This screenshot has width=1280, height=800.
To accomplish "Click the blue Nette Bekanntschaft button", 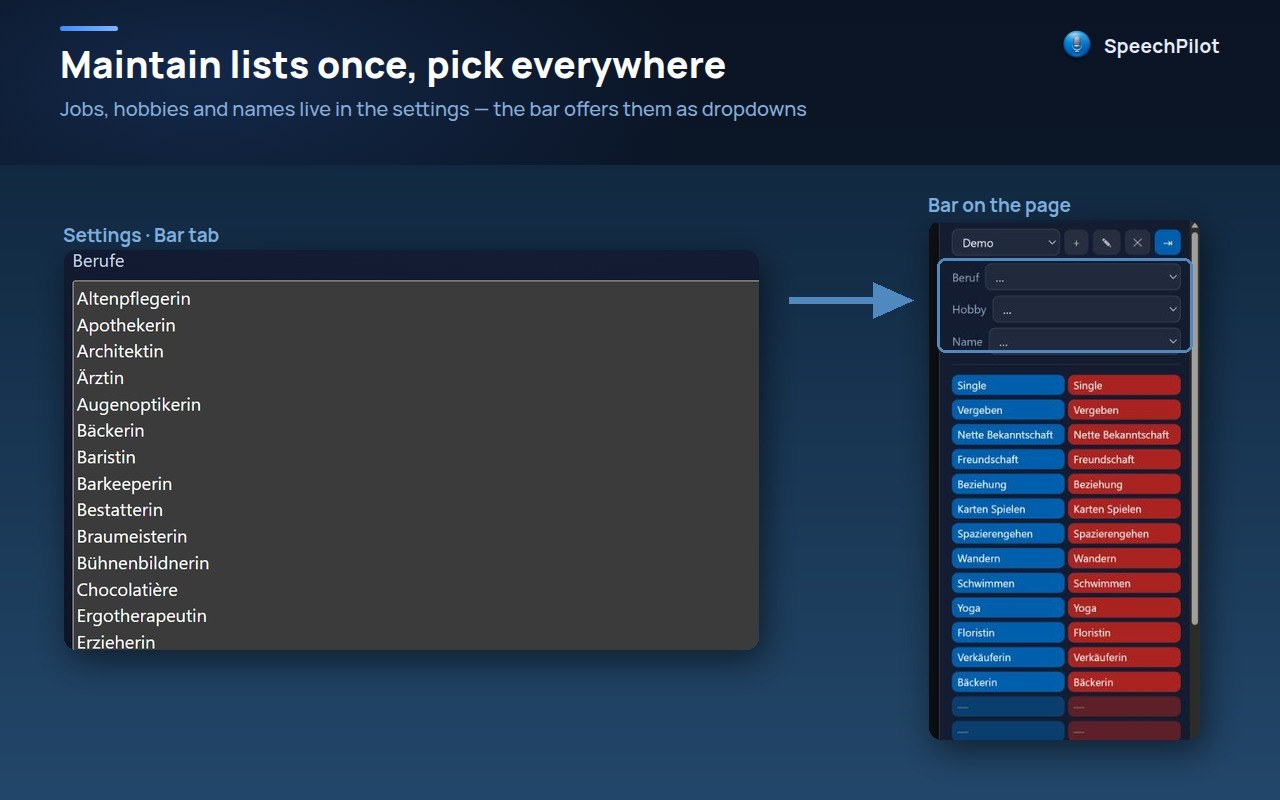I will click(x=1008, y=435).
